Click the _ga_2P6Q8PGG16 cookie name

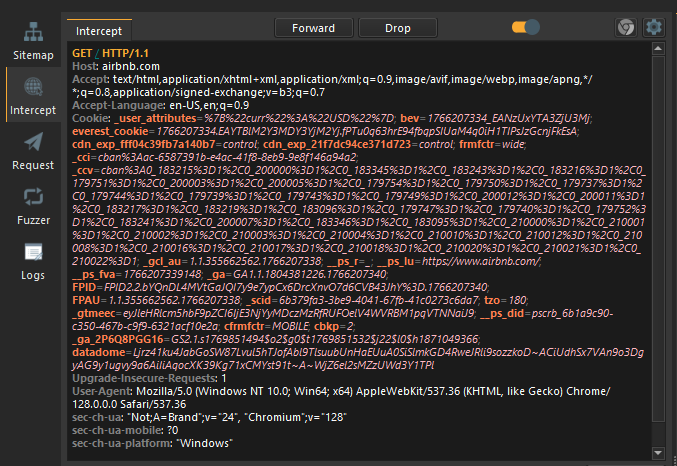[x=117, y=339]
